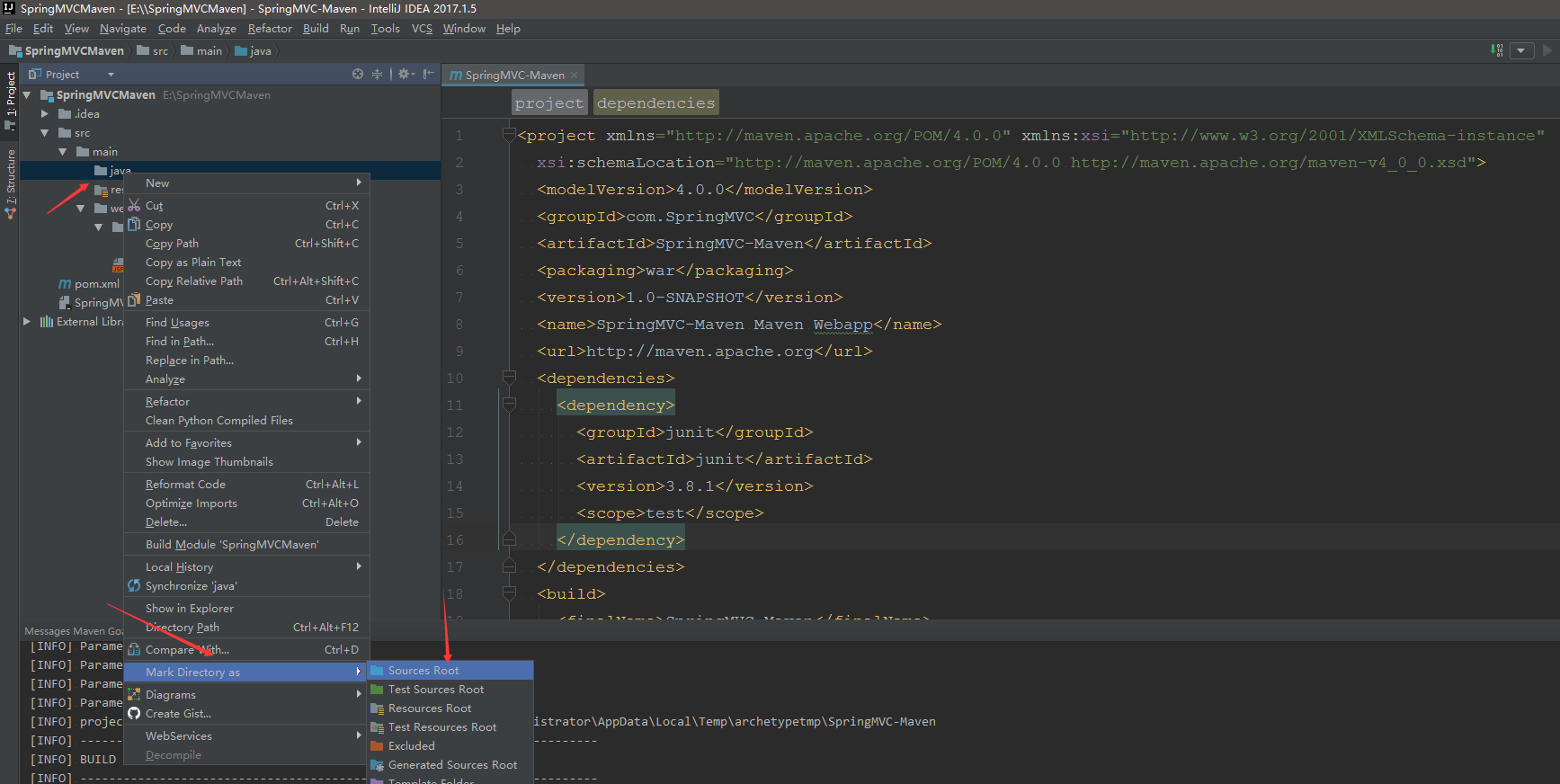Toggle the Structure side tool tab

(x=10, y=184)
